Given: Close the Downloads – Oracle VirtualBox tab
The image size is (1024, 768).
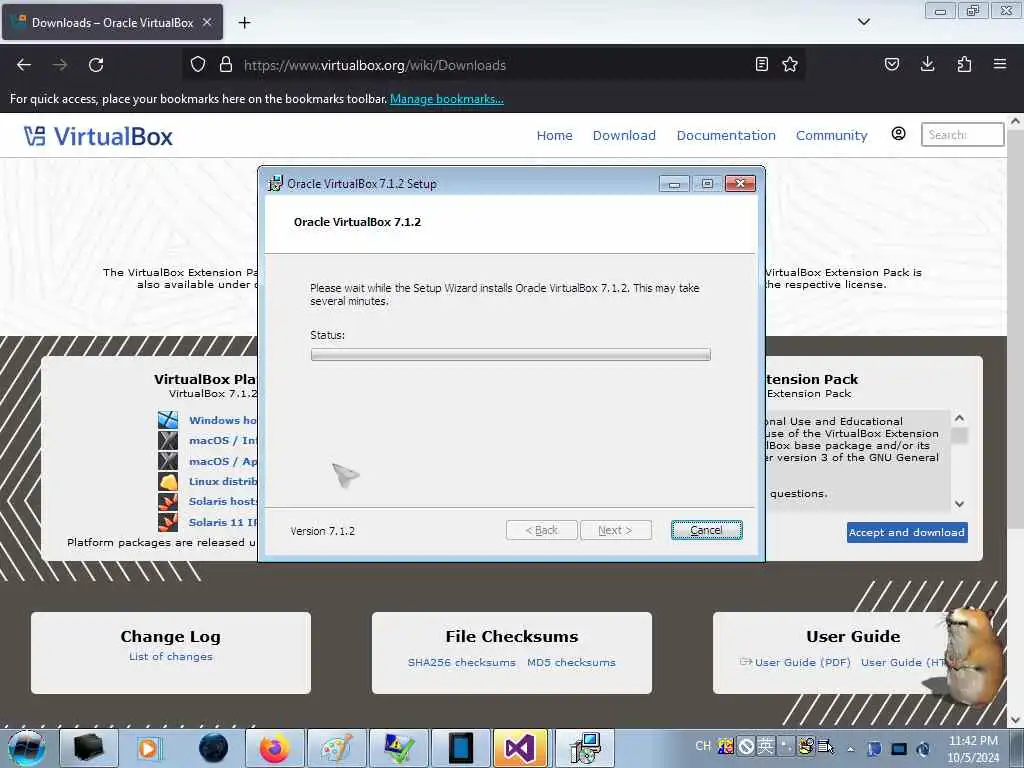Looking at the screenshot, I should (207, 22).
